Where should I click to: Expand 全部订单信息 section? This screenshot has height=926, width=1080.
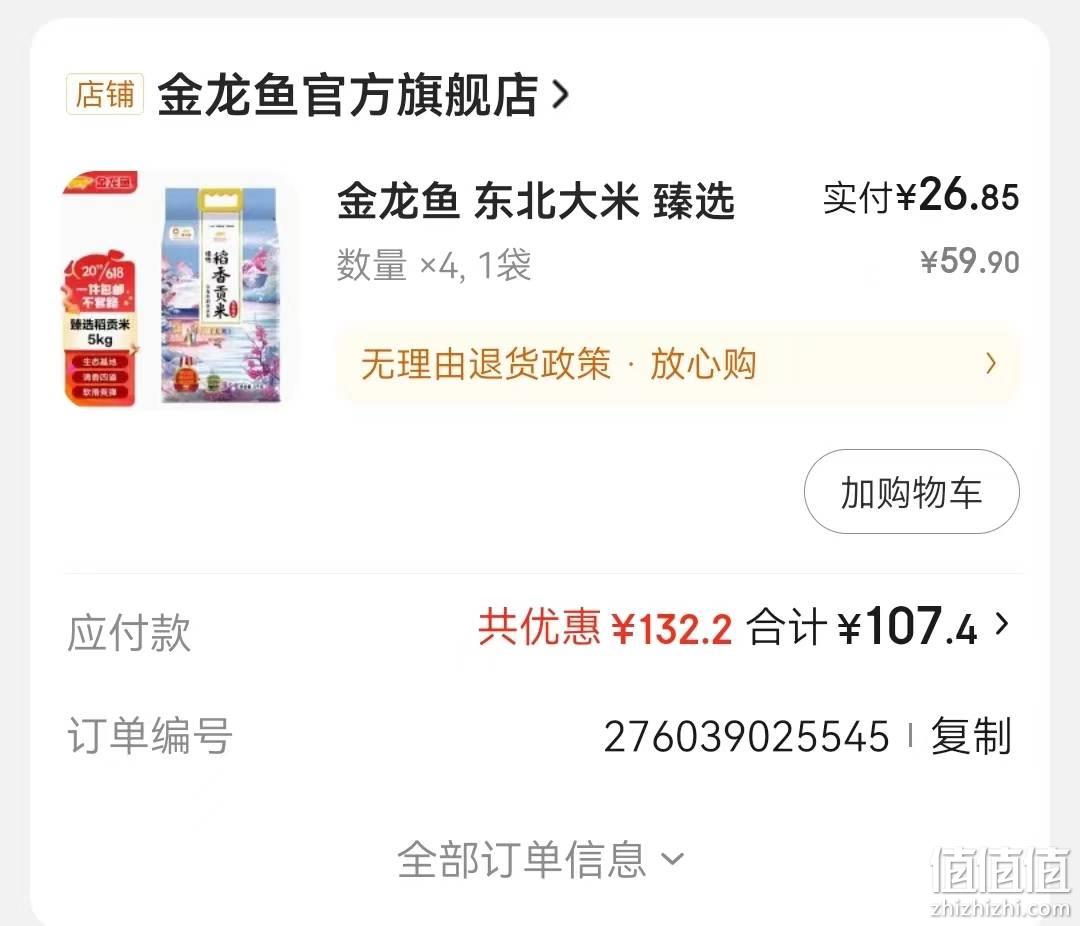pyautogui.click(x=541, y=859)
